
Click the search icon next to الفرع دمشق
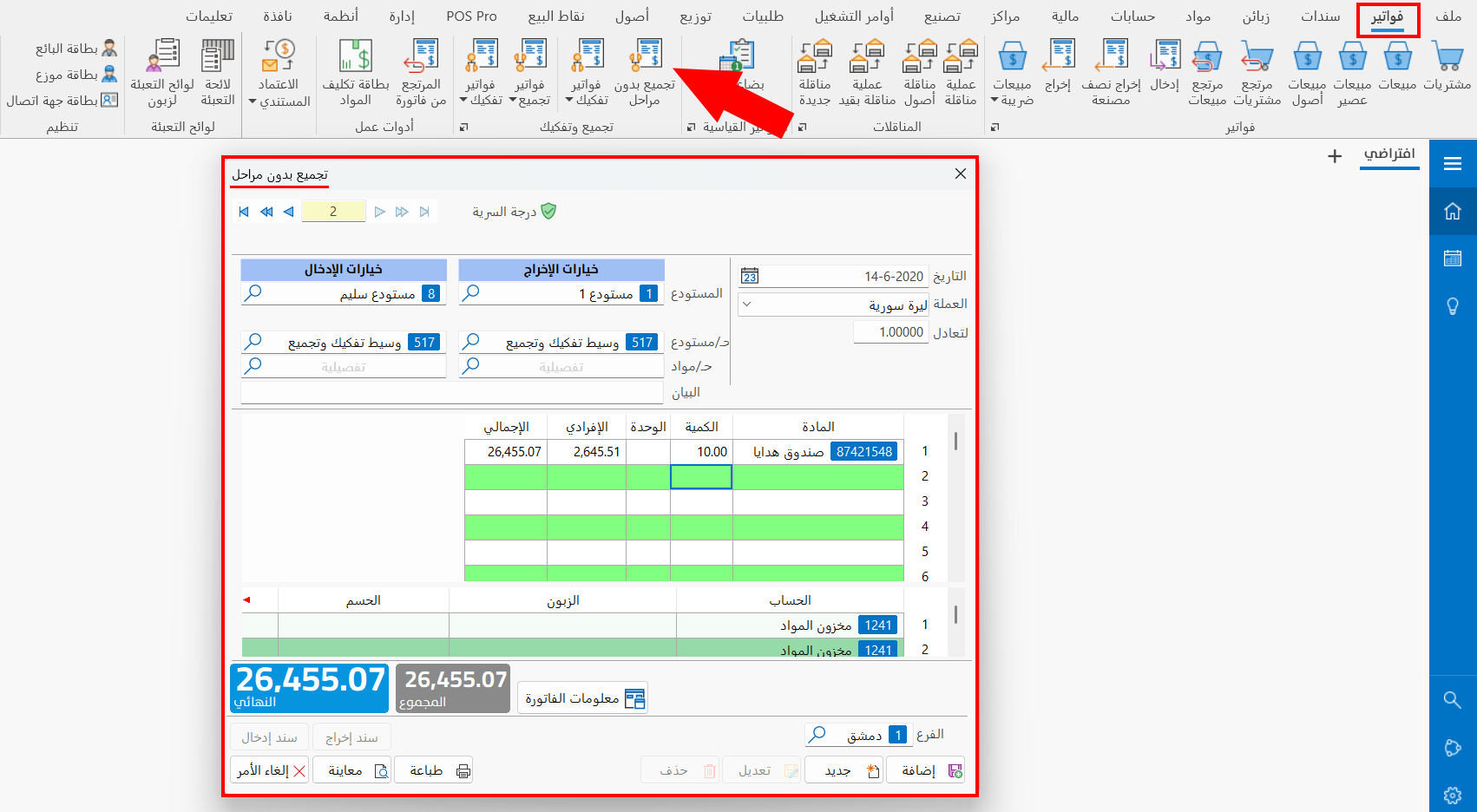[x=817, y=735]
